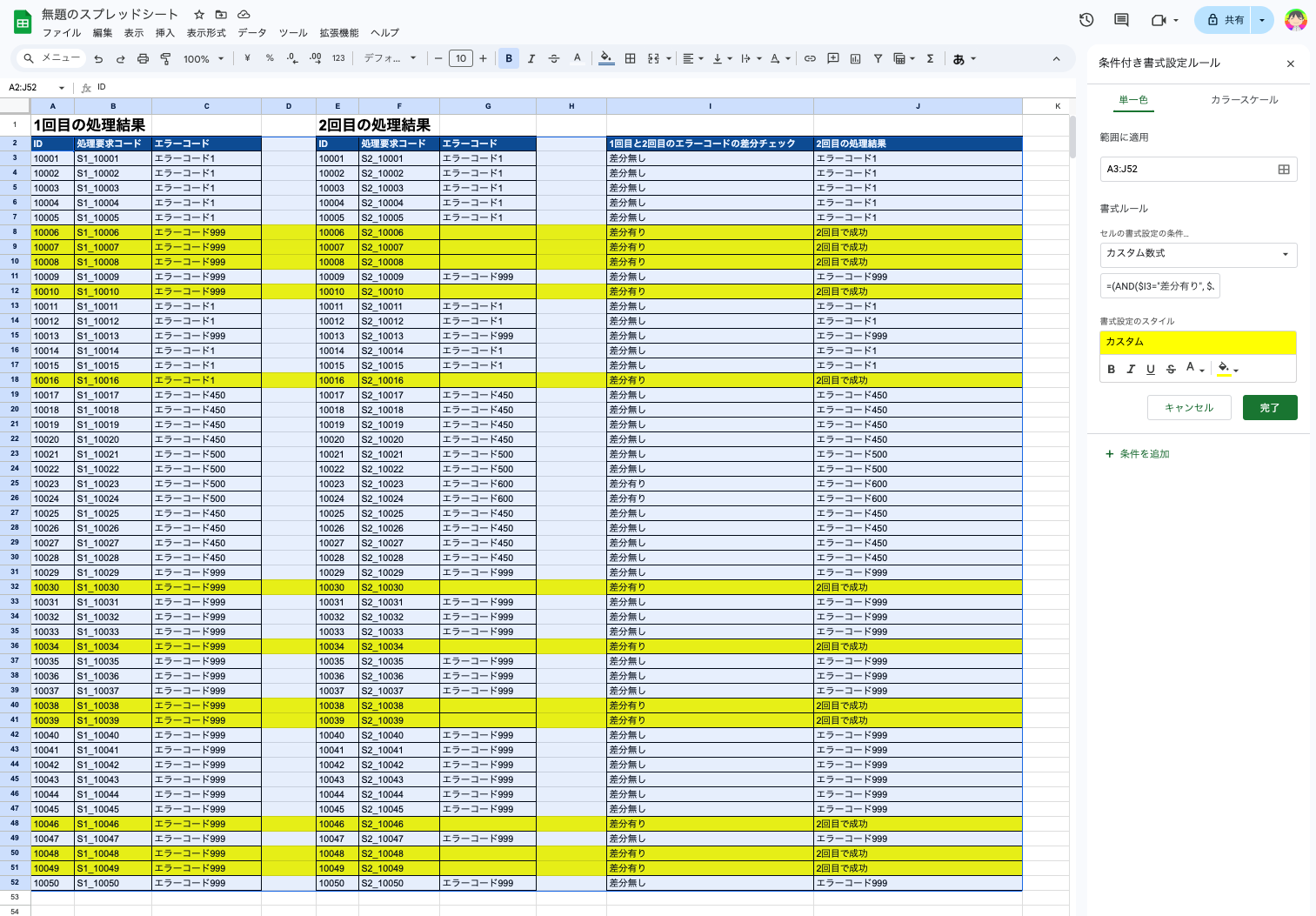Click the range selector grid icon

(1284, 169)
